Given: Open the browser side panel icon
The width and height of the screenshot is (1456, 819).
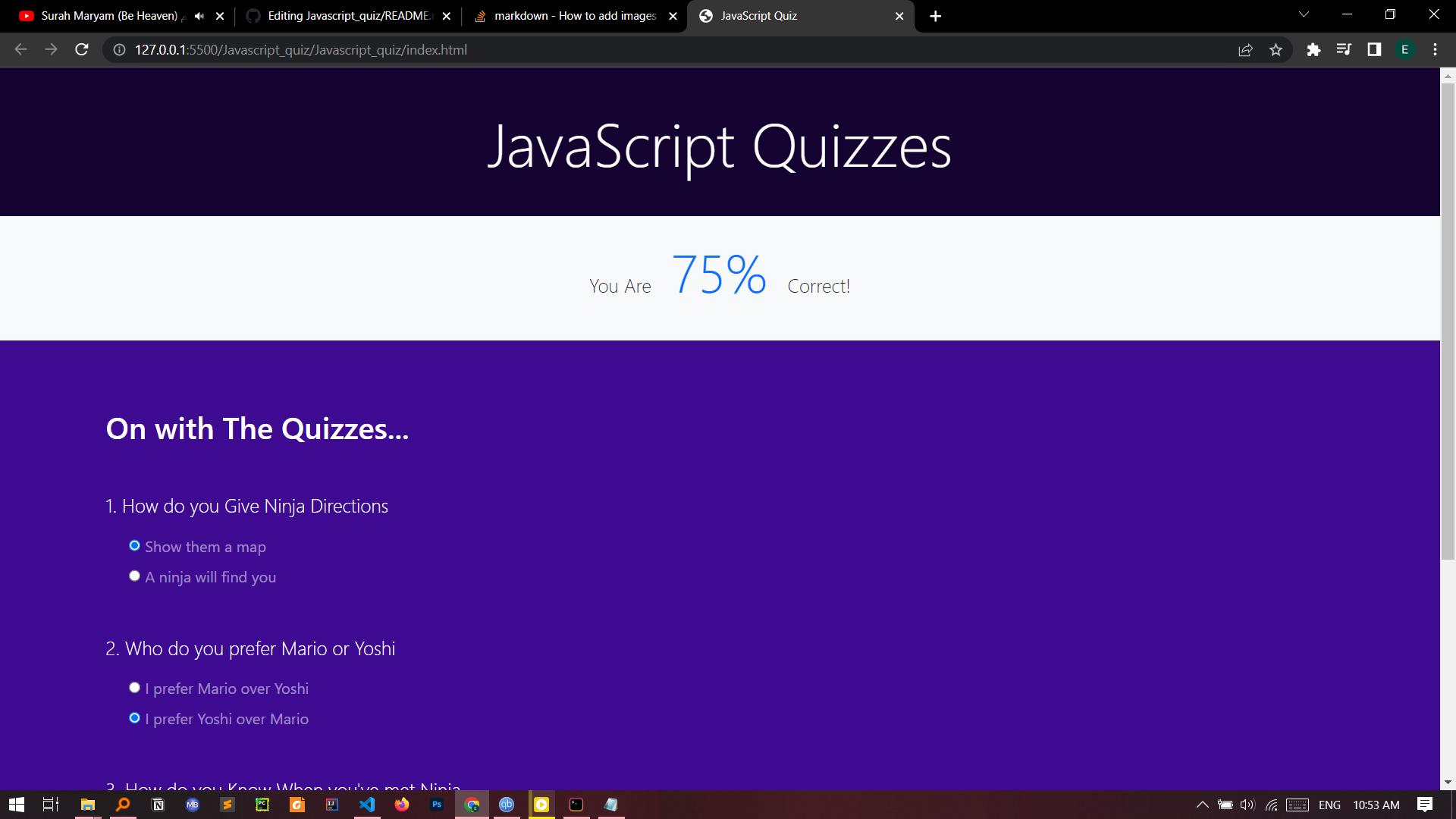Looking at the screenshot, I should 1373,49.
